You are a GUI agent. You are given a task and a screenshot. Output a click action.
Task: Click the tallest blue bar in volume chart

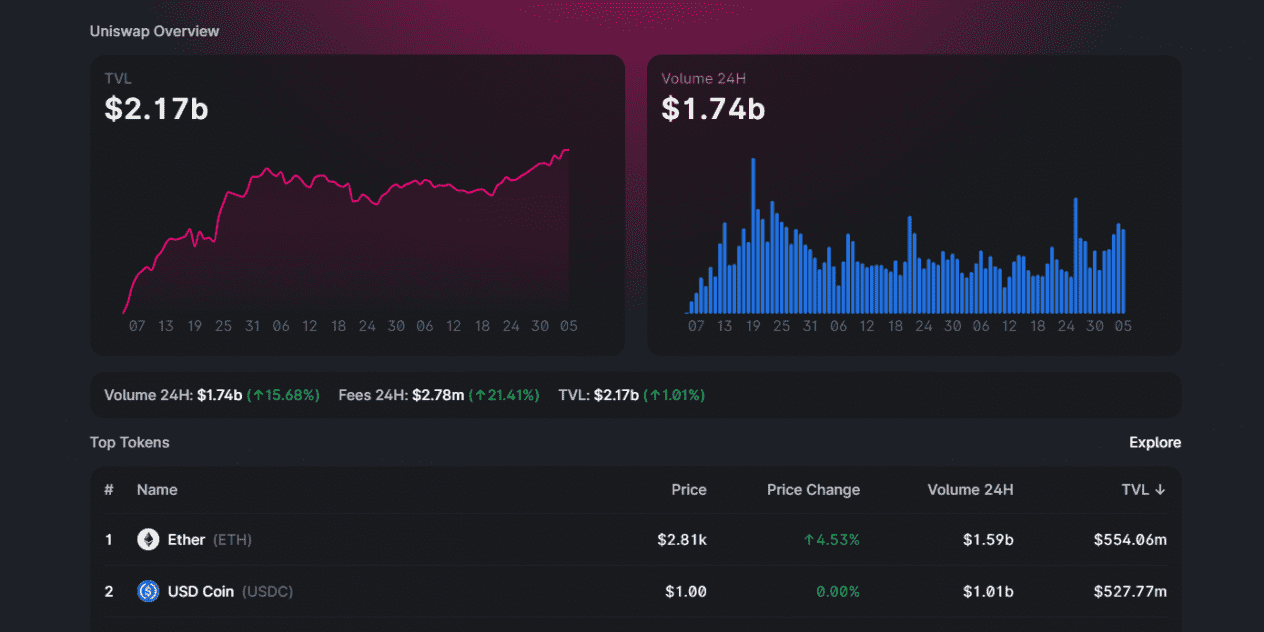coord(753,236)
